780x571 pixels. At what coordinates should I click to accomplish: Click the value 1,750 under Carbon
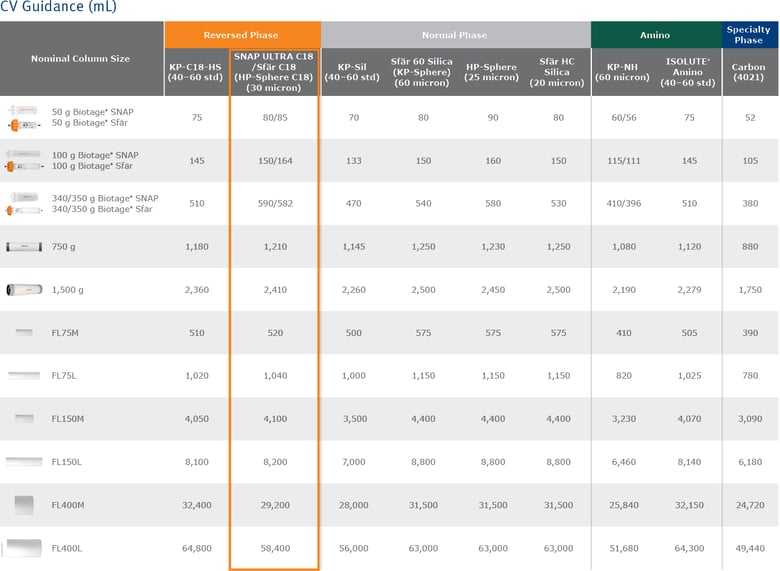pyautogui.click(x=750, y=289)
